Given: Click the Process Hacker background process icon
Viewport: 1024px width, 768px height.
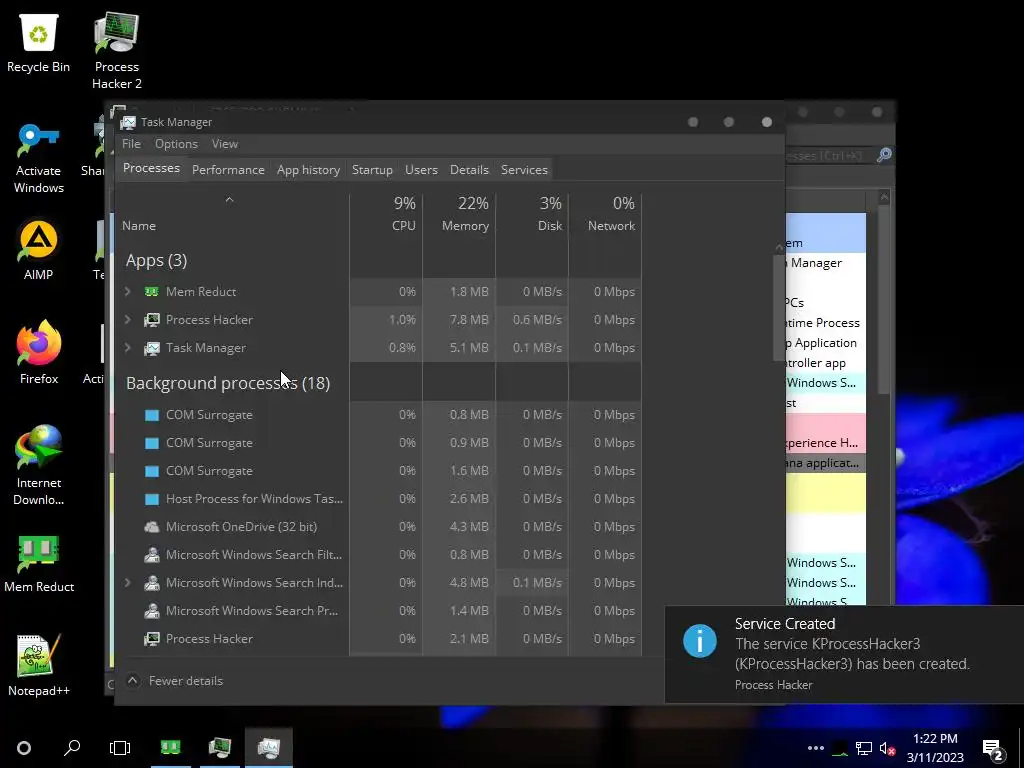Looking at the screenshot, I should [152, 639].
